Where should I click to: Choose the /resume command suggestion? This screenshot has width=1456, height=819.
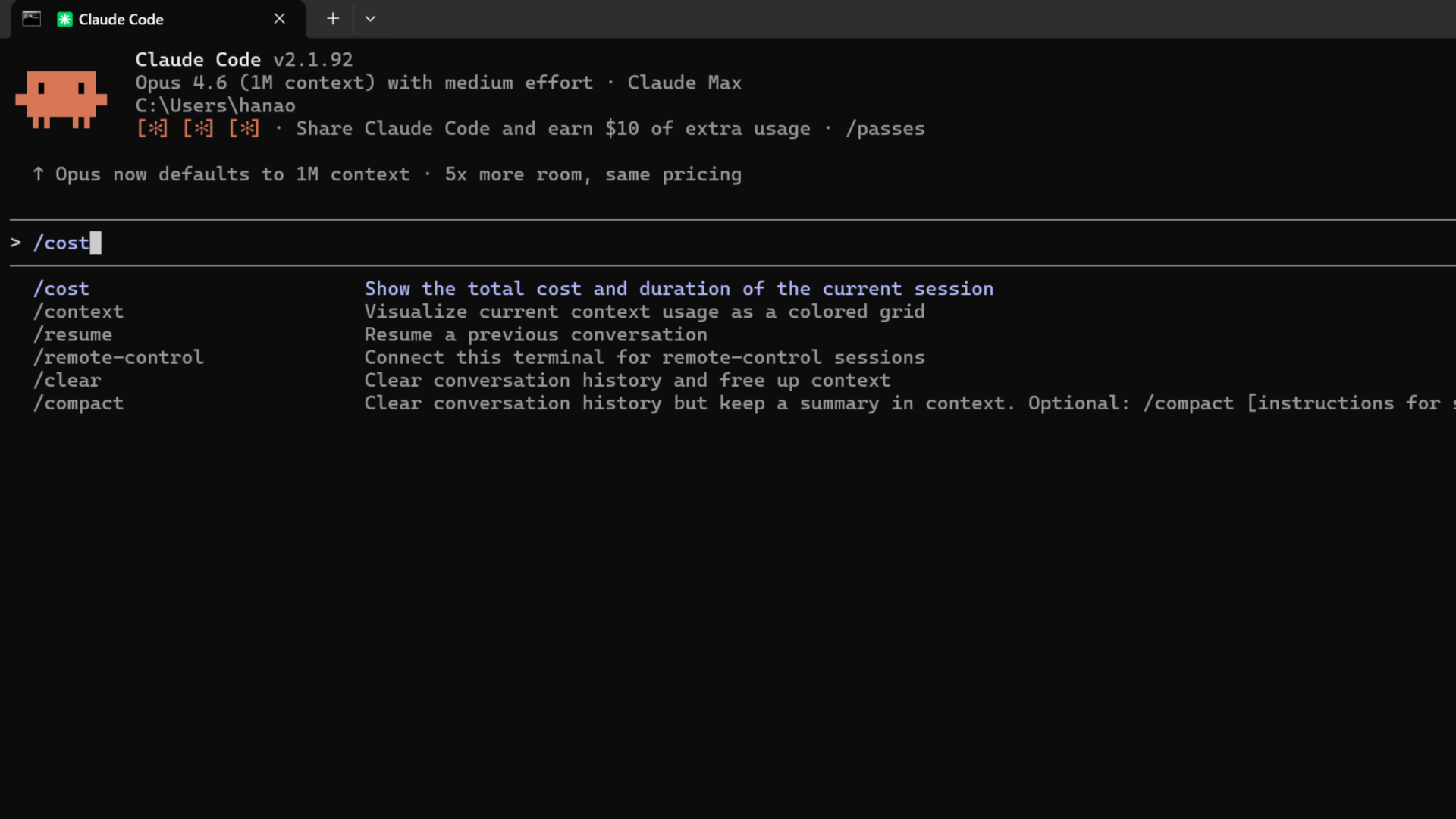[x=73, y=334]
